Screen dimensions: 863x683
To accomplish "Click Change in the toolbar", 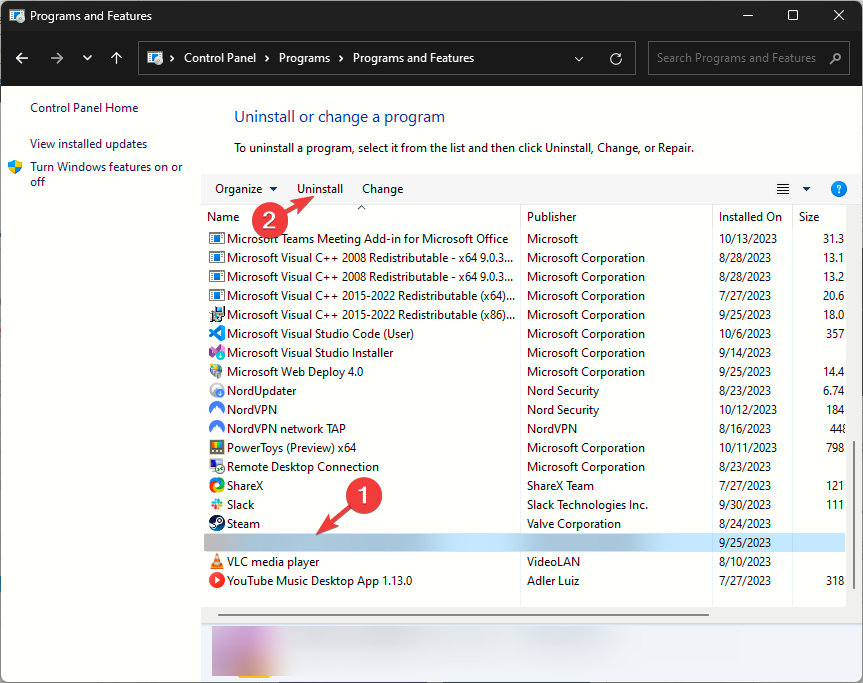I will coord(383,189).
